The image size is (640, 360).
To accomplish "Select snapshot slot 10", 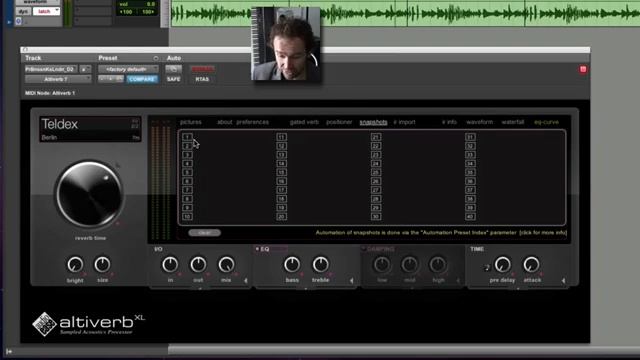I will (187, 217).
